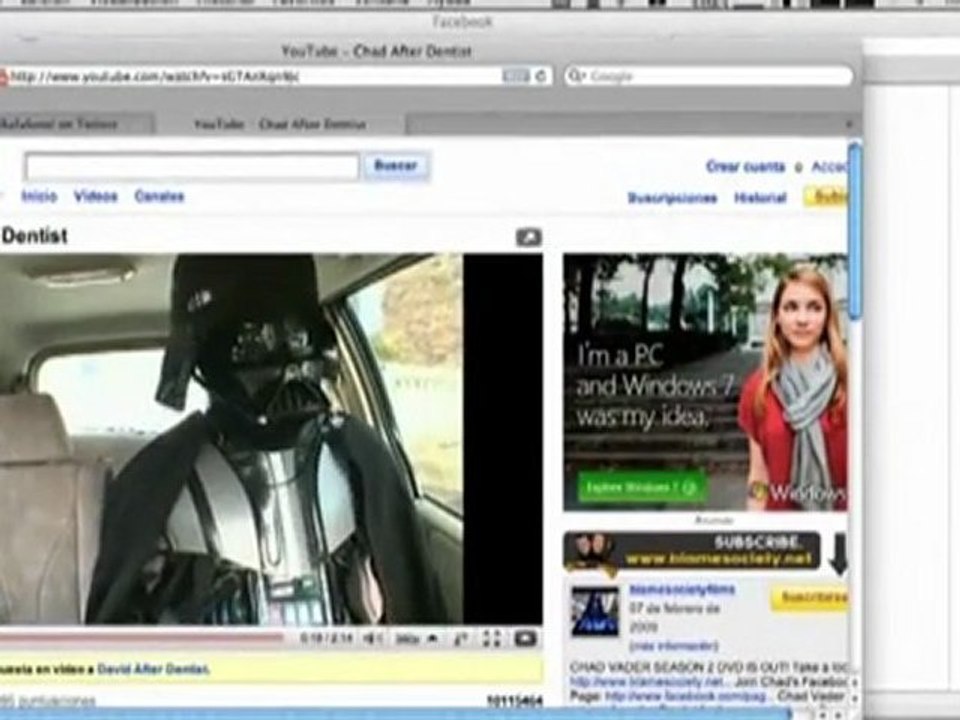Click the Acceder sign-in link
The width and height of the screenshot is (960, 720).
coord(830,167)
